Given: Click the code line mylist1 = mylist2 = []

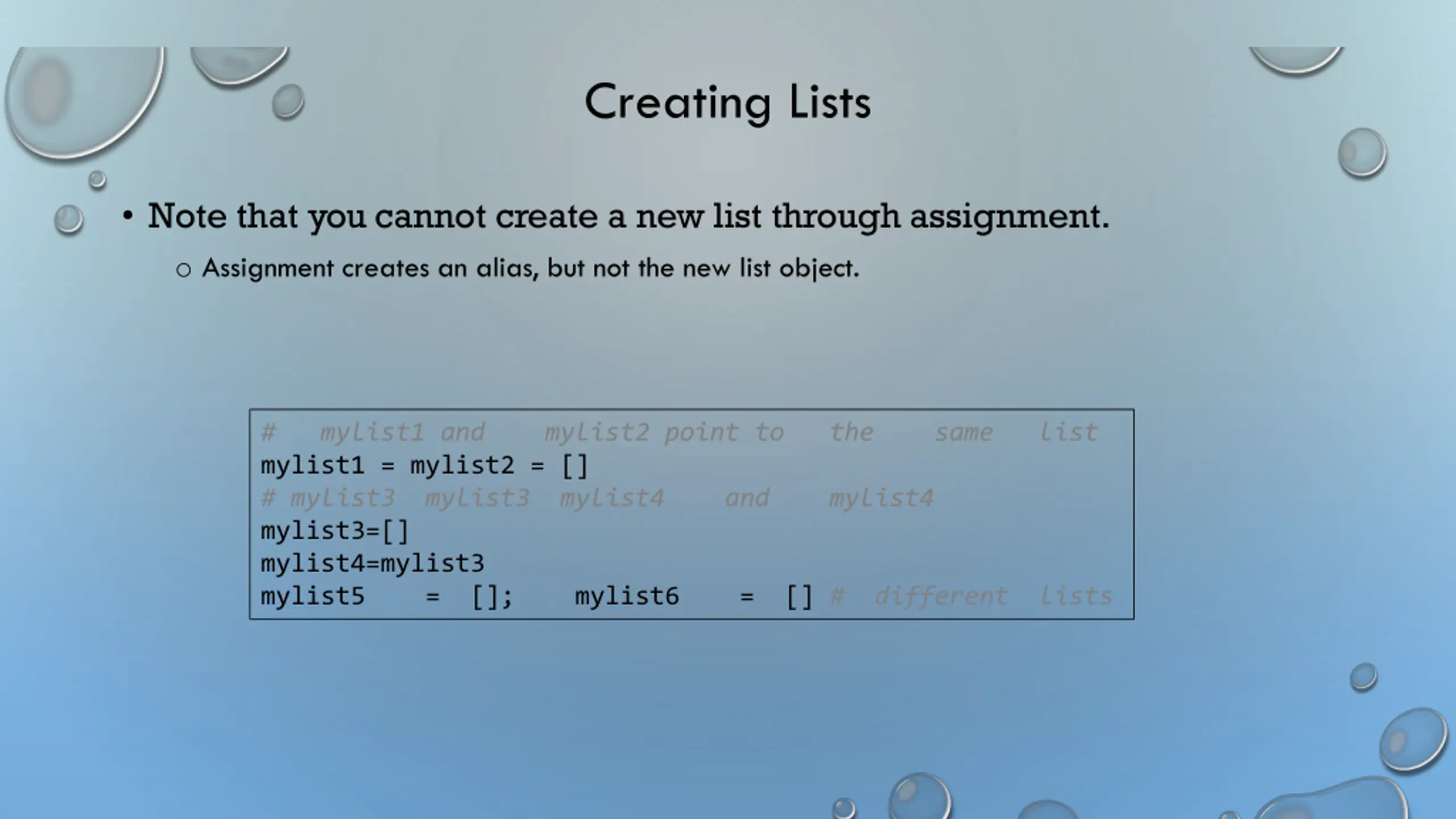Looking at the screenshot, I should (x=424, y=466).
